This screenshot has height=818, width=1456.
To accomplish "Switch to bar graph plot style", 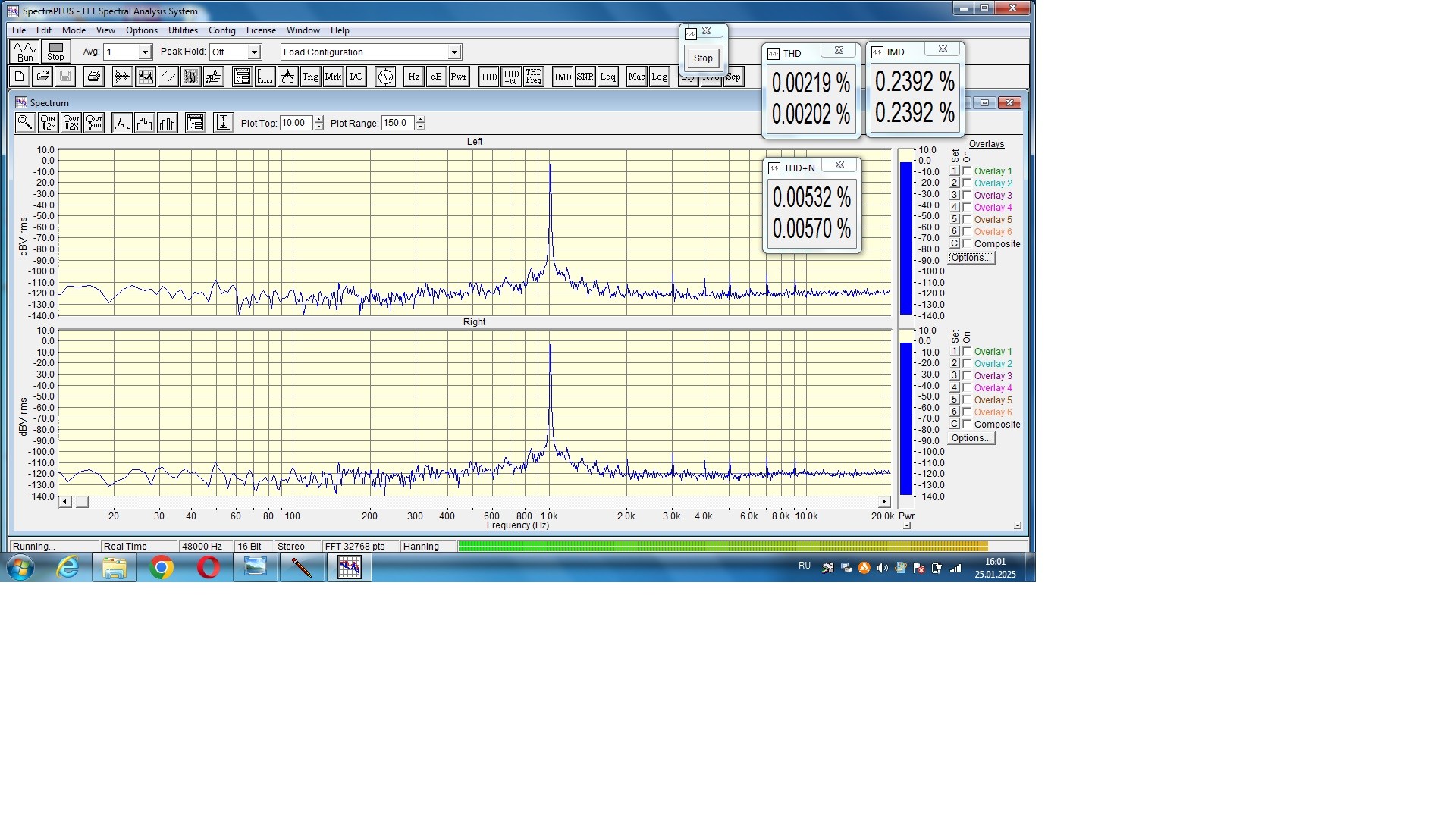I will pos(168,123).
